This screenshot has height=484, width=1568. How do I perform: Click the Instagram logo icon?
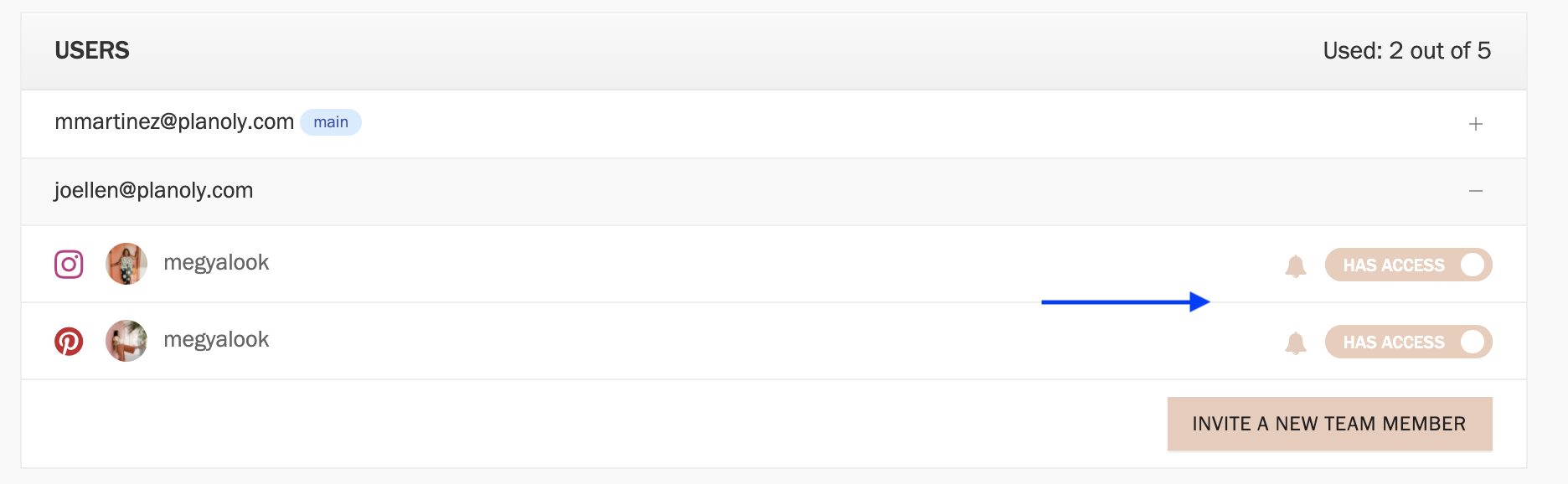point(69,265)
